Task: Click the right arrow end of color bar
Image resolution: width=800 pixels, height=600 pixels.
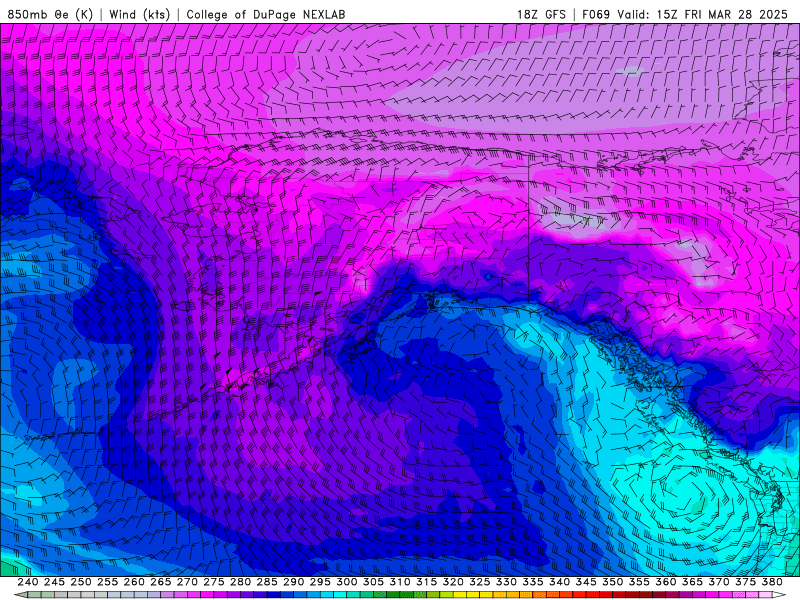Action: tap(779, 595)
